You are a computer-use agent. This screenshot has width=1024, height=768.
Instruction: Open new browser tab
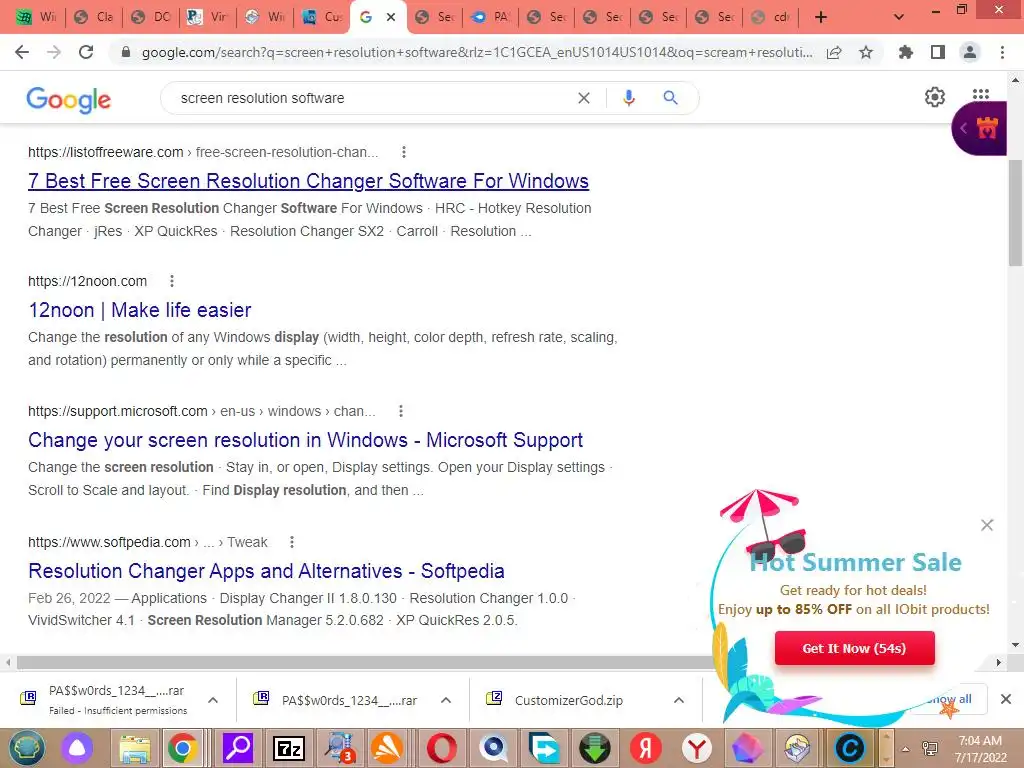pos(821,17)
